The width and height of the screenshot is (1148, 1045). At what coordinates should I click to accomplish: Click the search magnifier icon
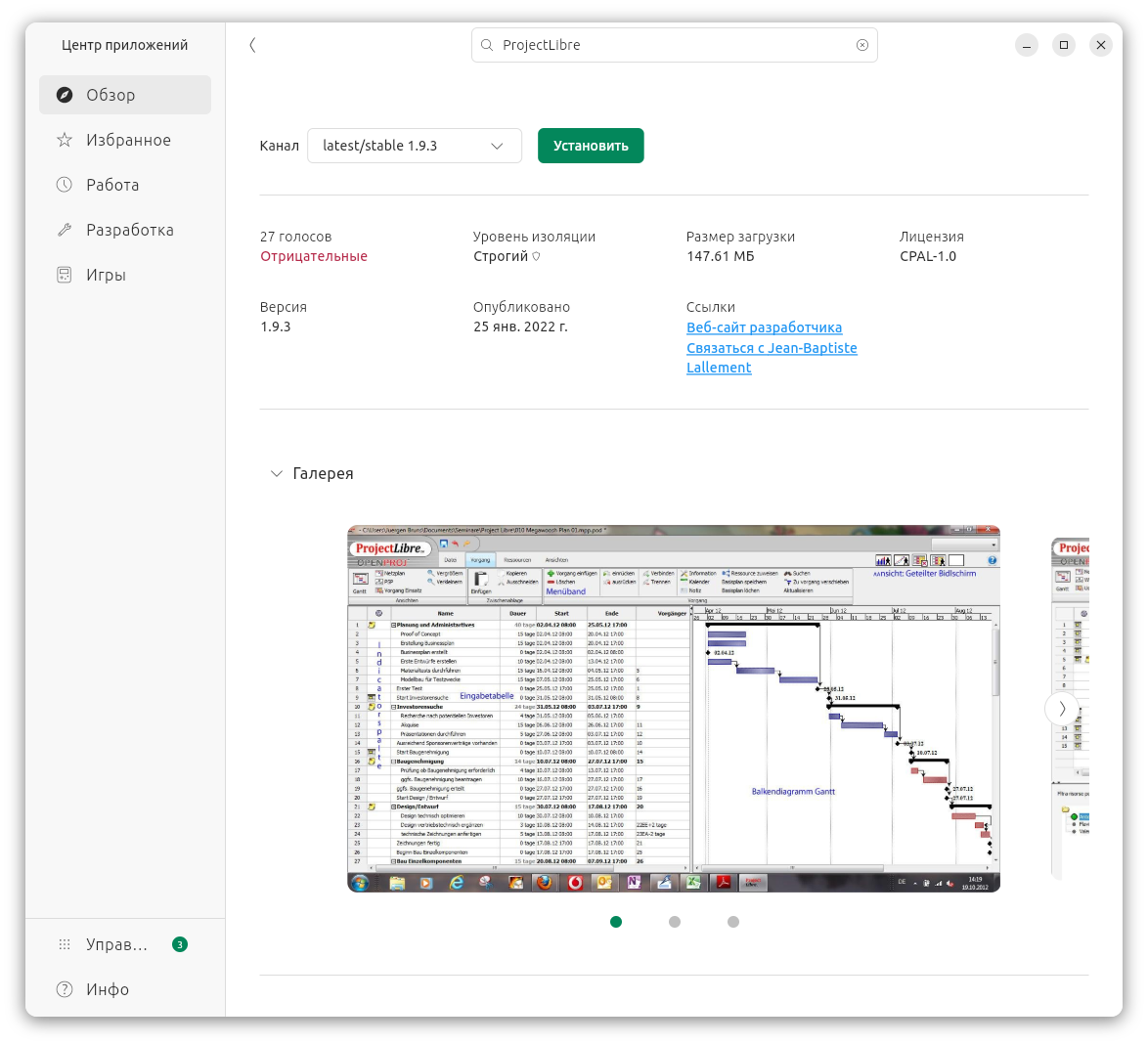pos(487,45)
